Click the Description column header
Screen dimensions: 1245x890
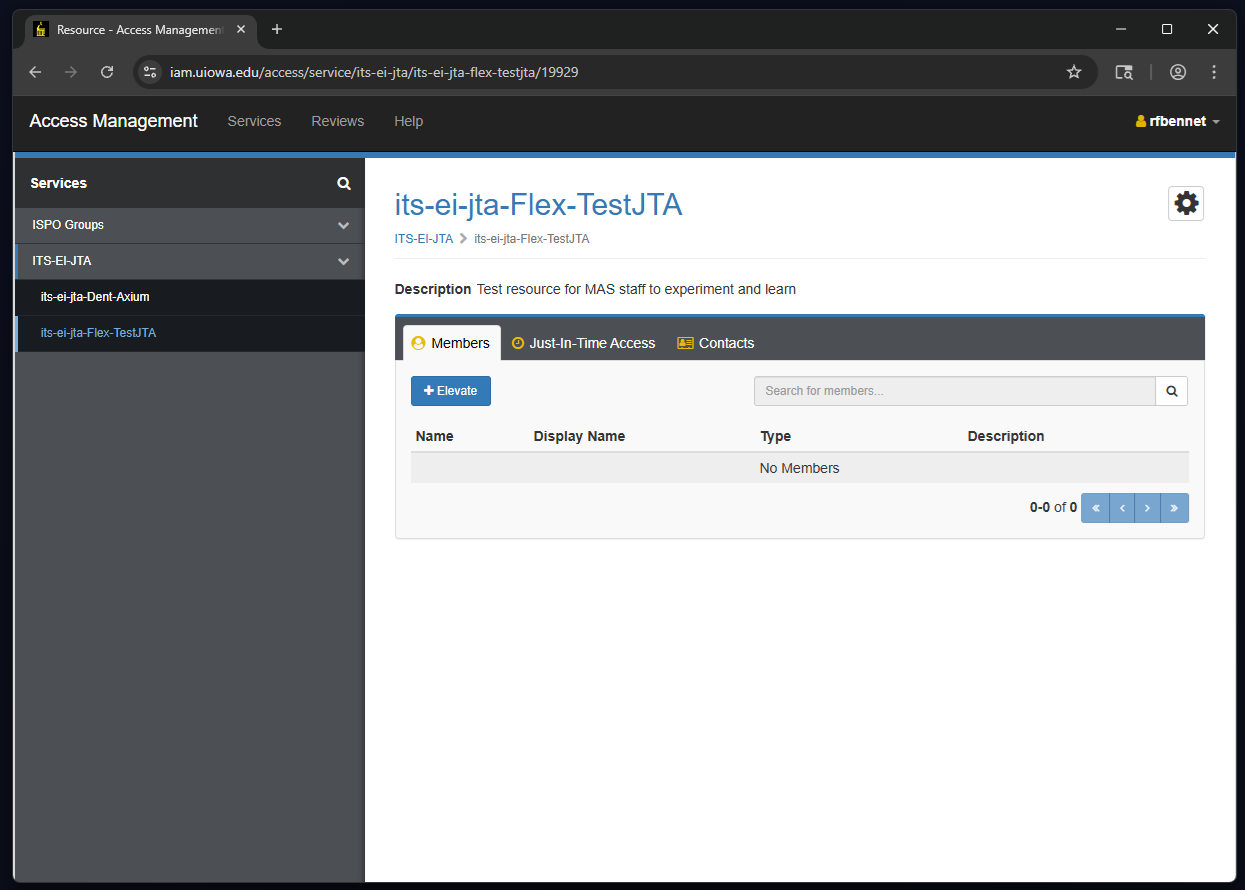pyautogui.click(x=1006, y=436)
